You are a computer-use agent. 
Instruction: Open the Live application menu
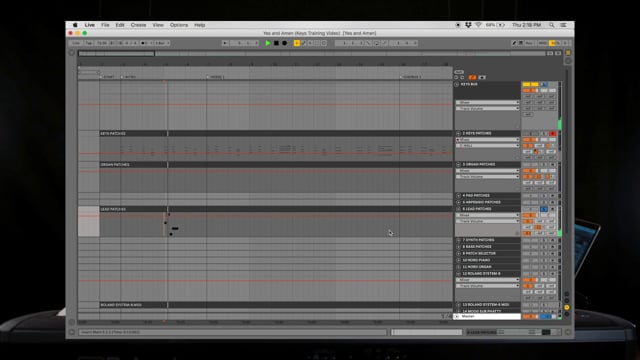pyautogui.click(x=89, y=25)
